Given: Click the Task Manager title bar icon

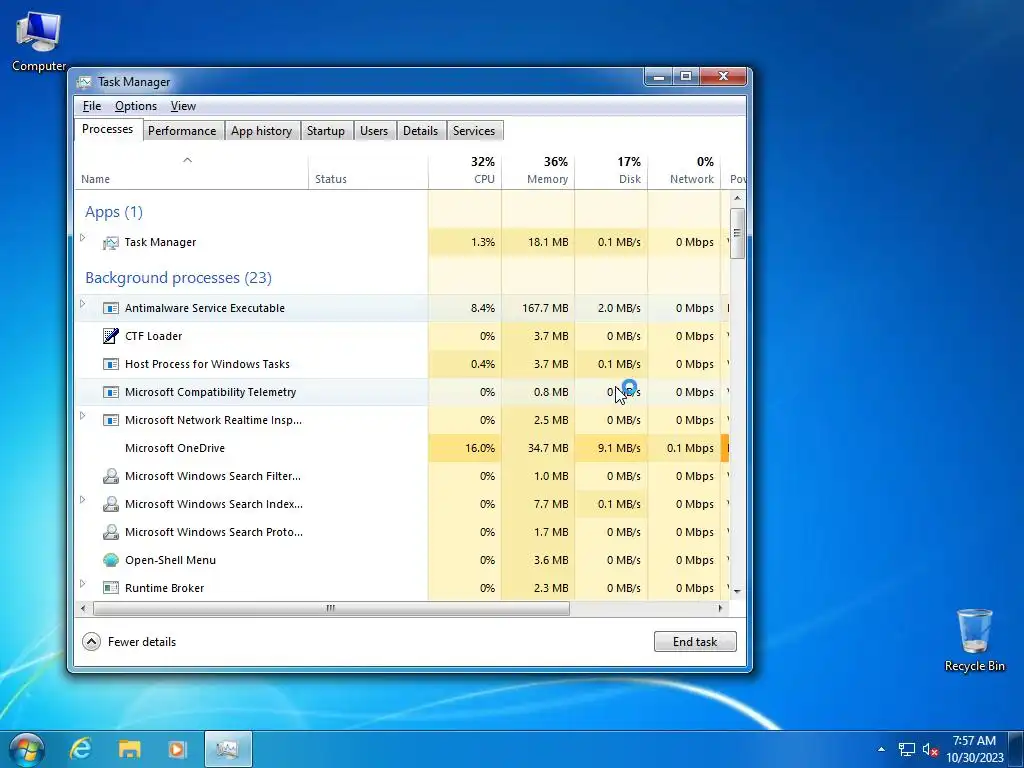Looking at the screenshot, I should (x=84, y=82).
